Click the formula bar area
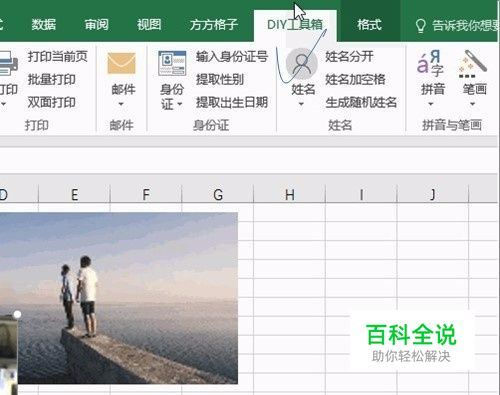 (x=248, y=160)
